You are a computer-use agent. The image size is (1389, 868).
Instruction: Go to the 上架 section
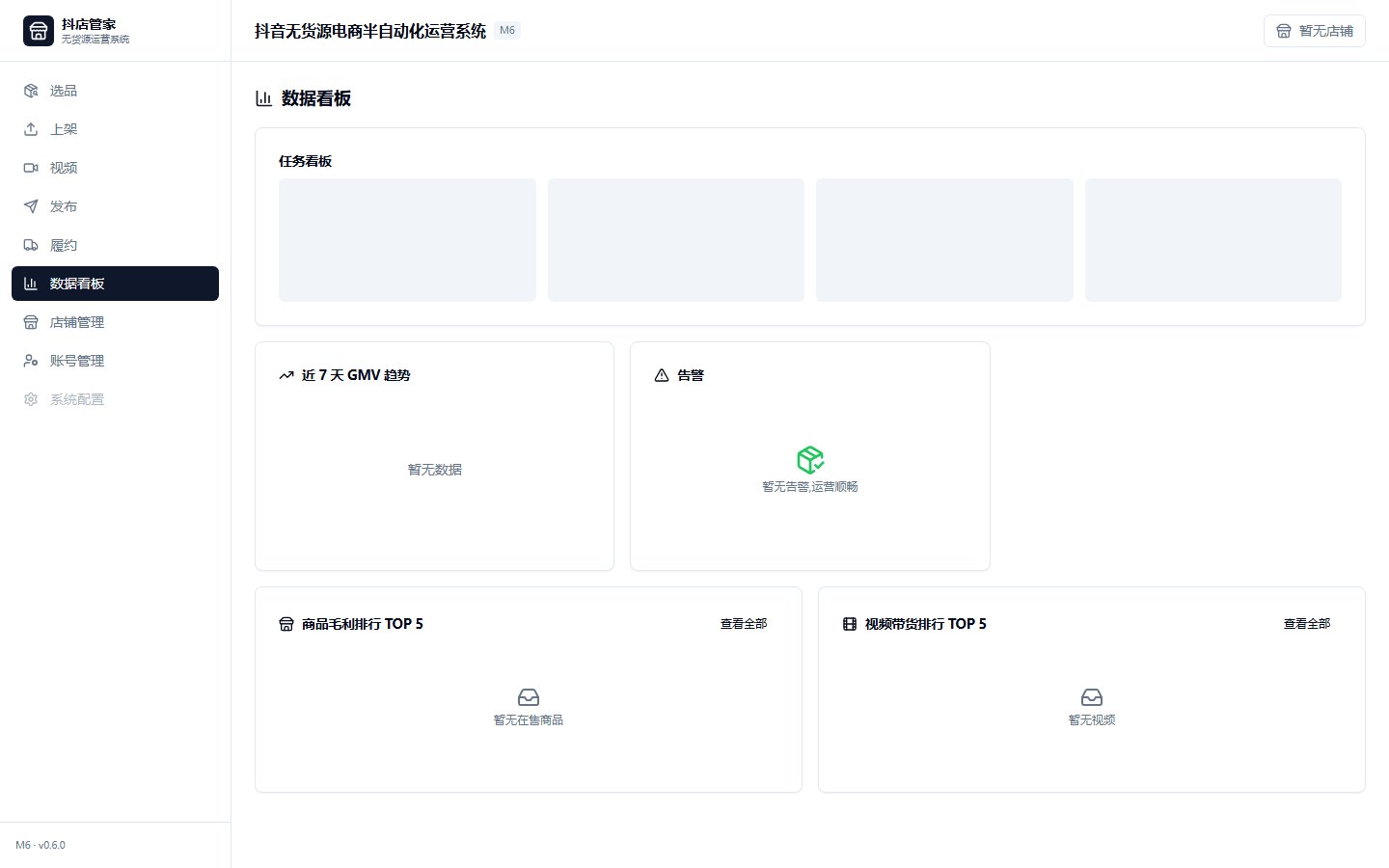click(x=115, y=129)
